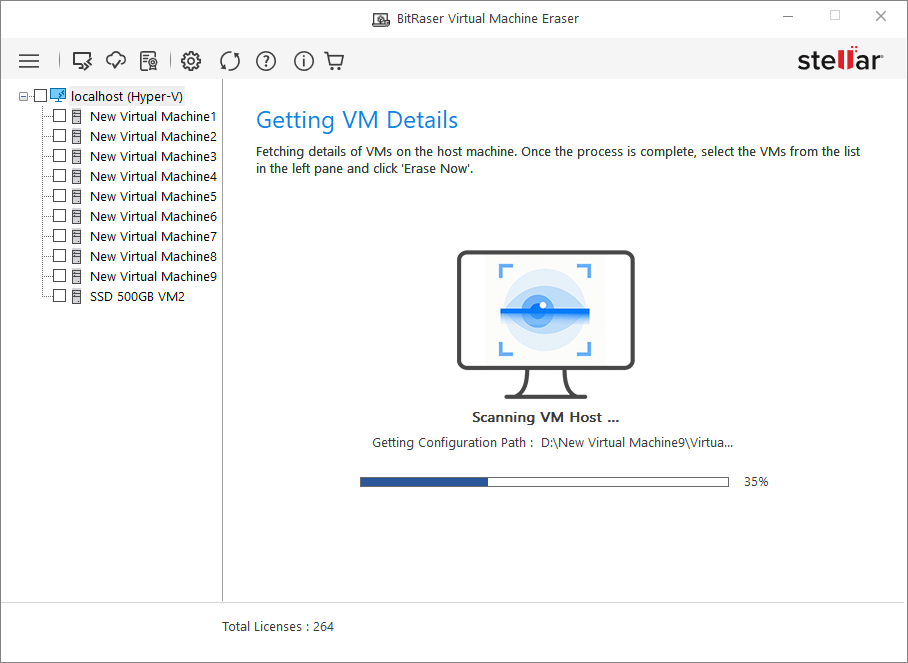Image resolution: width=908 pixels, height=663 pixels.
Task: Click server icon beside New Virtual Machine9
Action: 76,276
